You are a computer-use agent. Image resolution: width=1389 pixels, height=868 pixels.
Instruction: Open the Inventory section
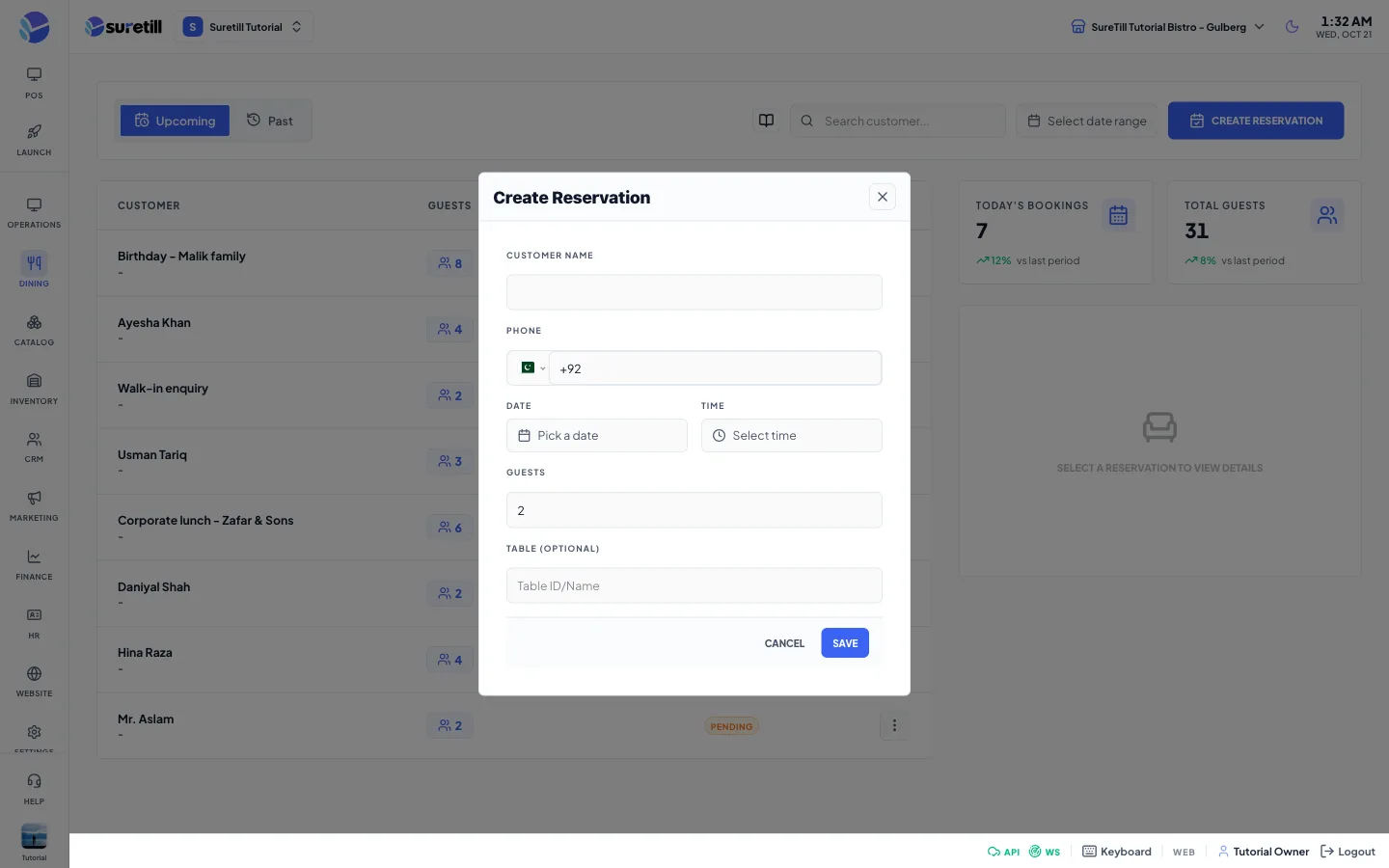34,389
